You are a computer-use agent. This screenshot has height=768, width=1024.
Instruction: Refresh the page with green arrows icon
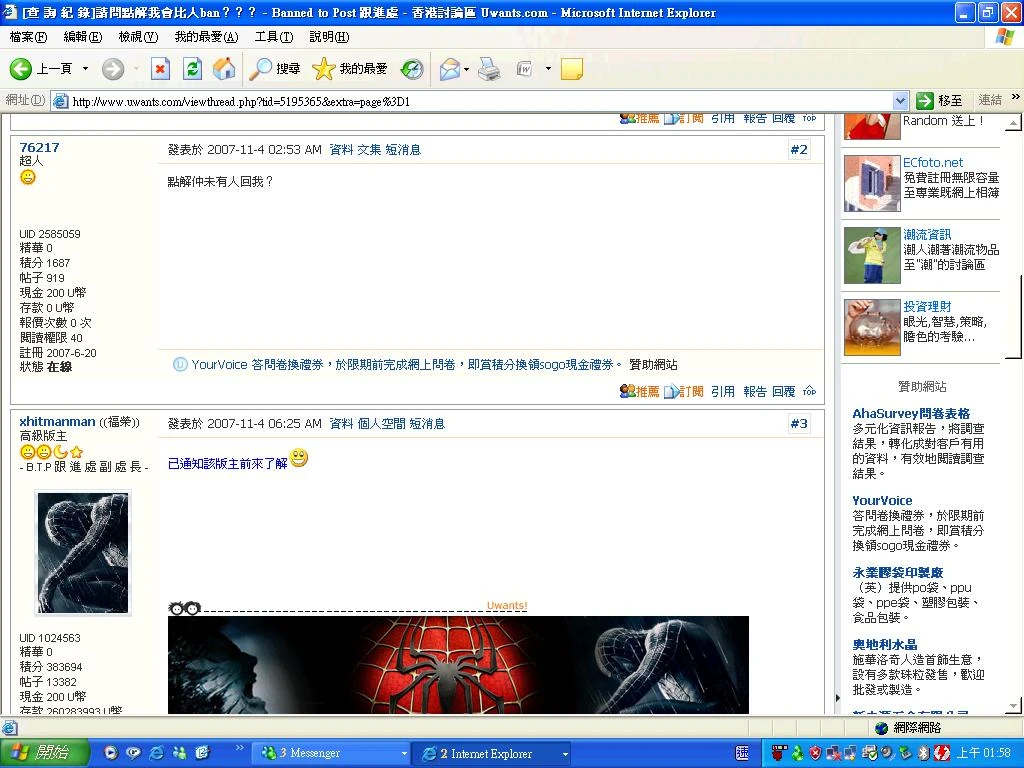192,69
